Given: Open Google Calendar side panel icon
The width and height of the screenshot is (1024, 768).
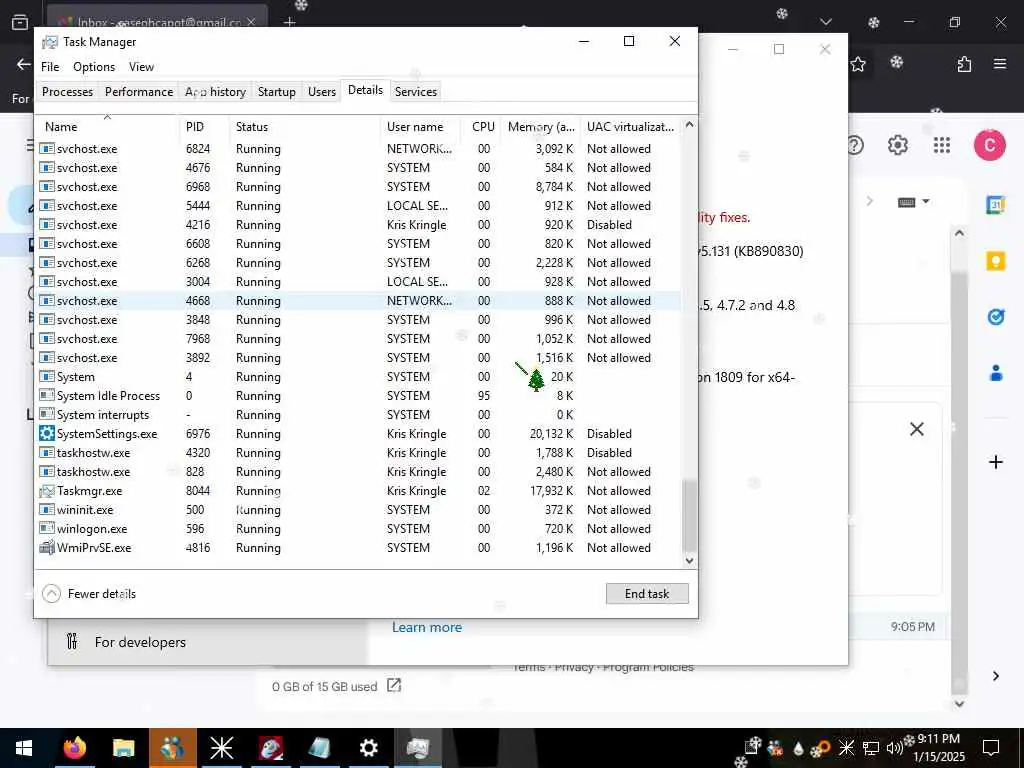Looking at the screenshot, I should 995,204.
